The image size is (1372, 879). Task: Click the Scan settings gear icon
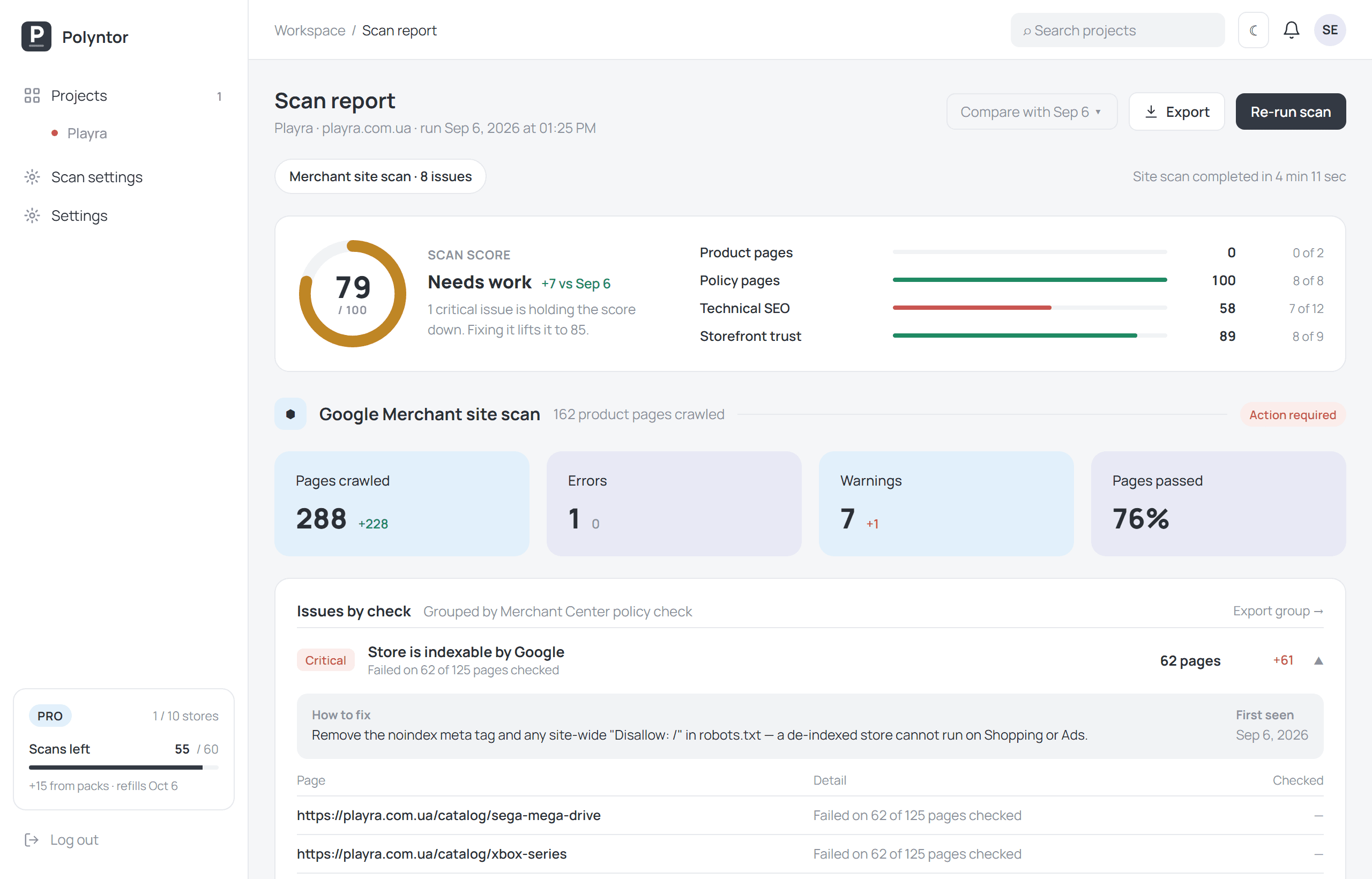point(32,177)
